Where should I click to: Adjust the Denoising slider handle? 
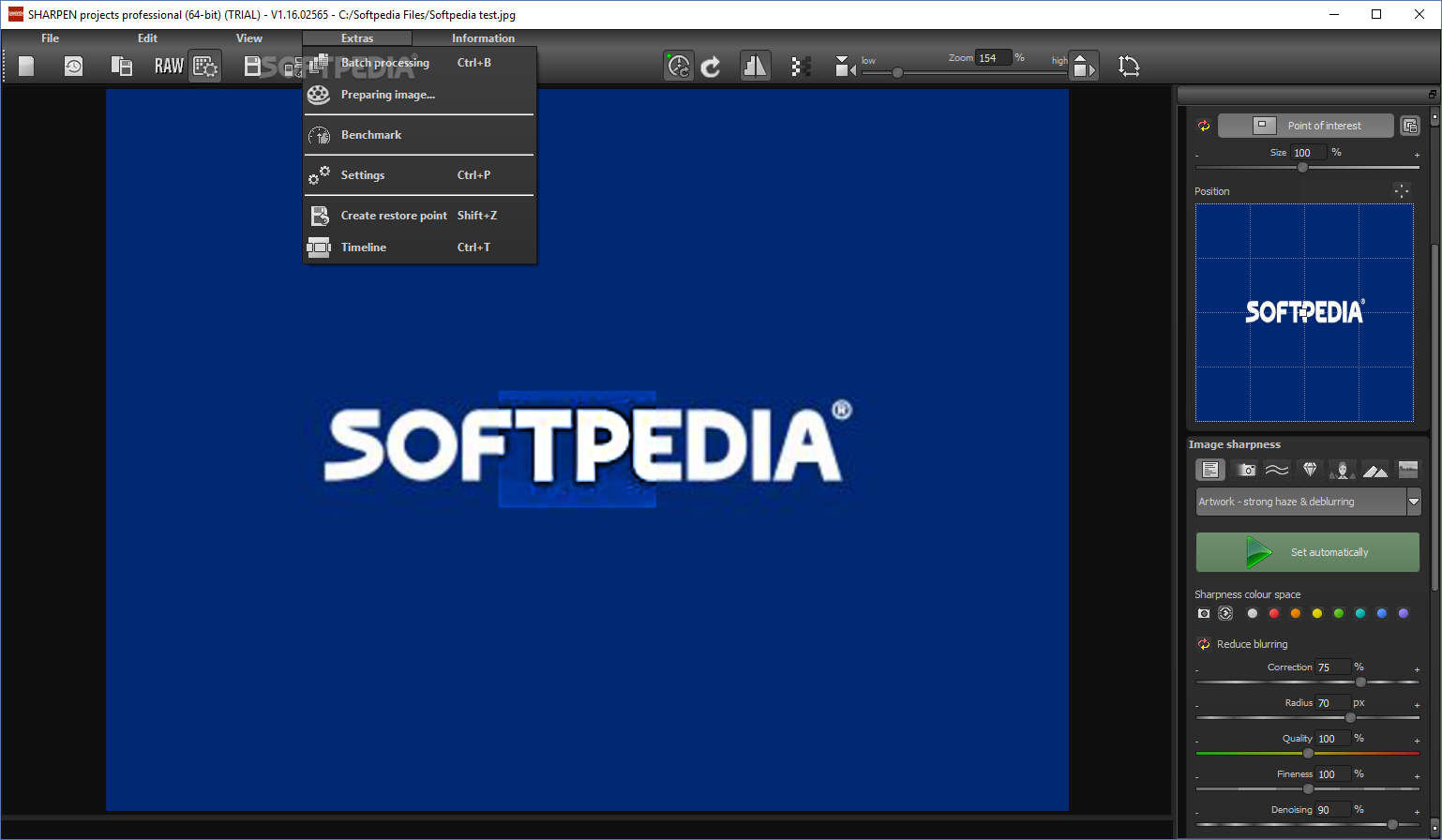point(1392,824)
